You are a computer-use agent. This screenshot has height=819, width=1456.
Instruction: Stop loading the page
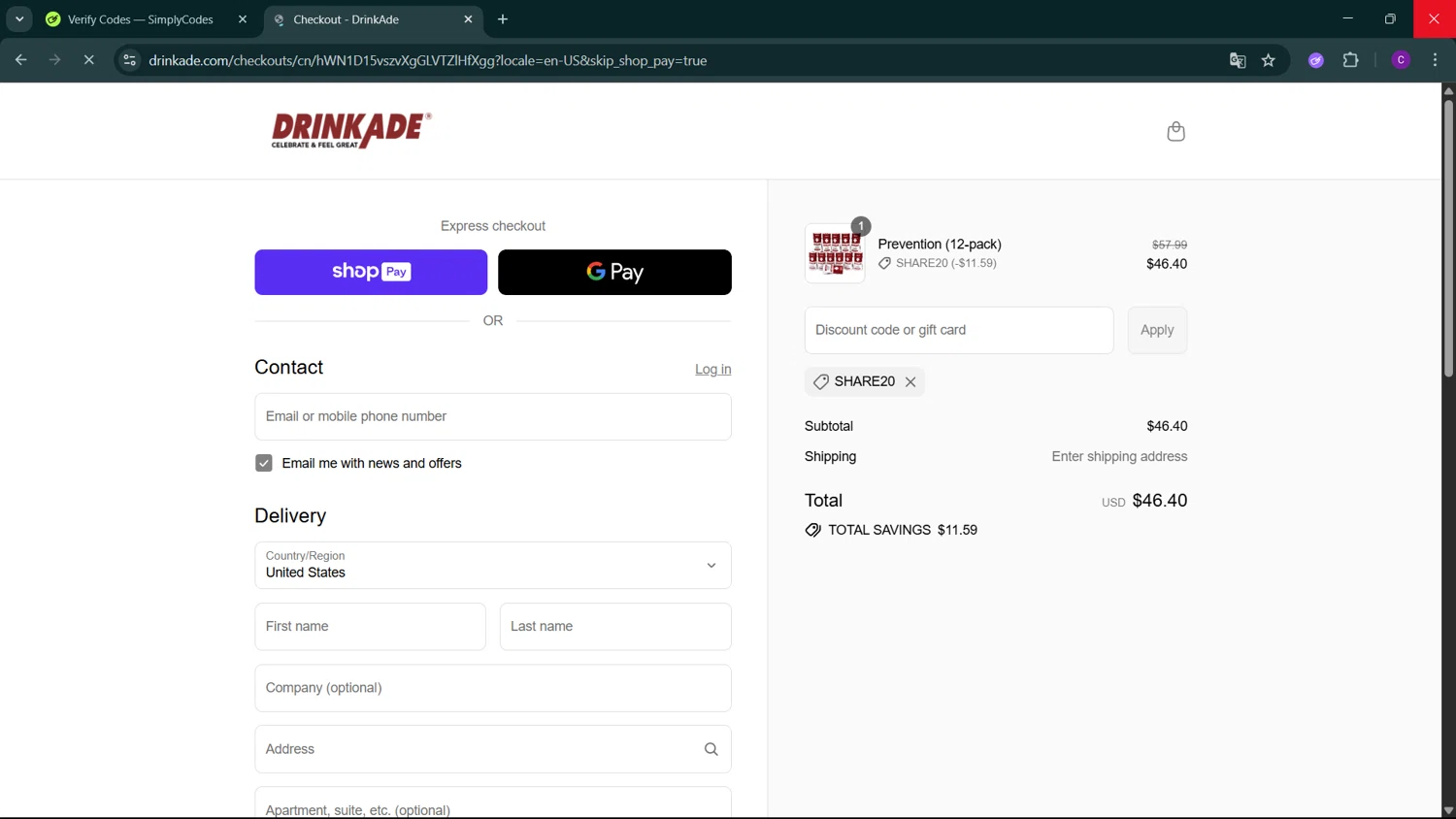(88, 60)
